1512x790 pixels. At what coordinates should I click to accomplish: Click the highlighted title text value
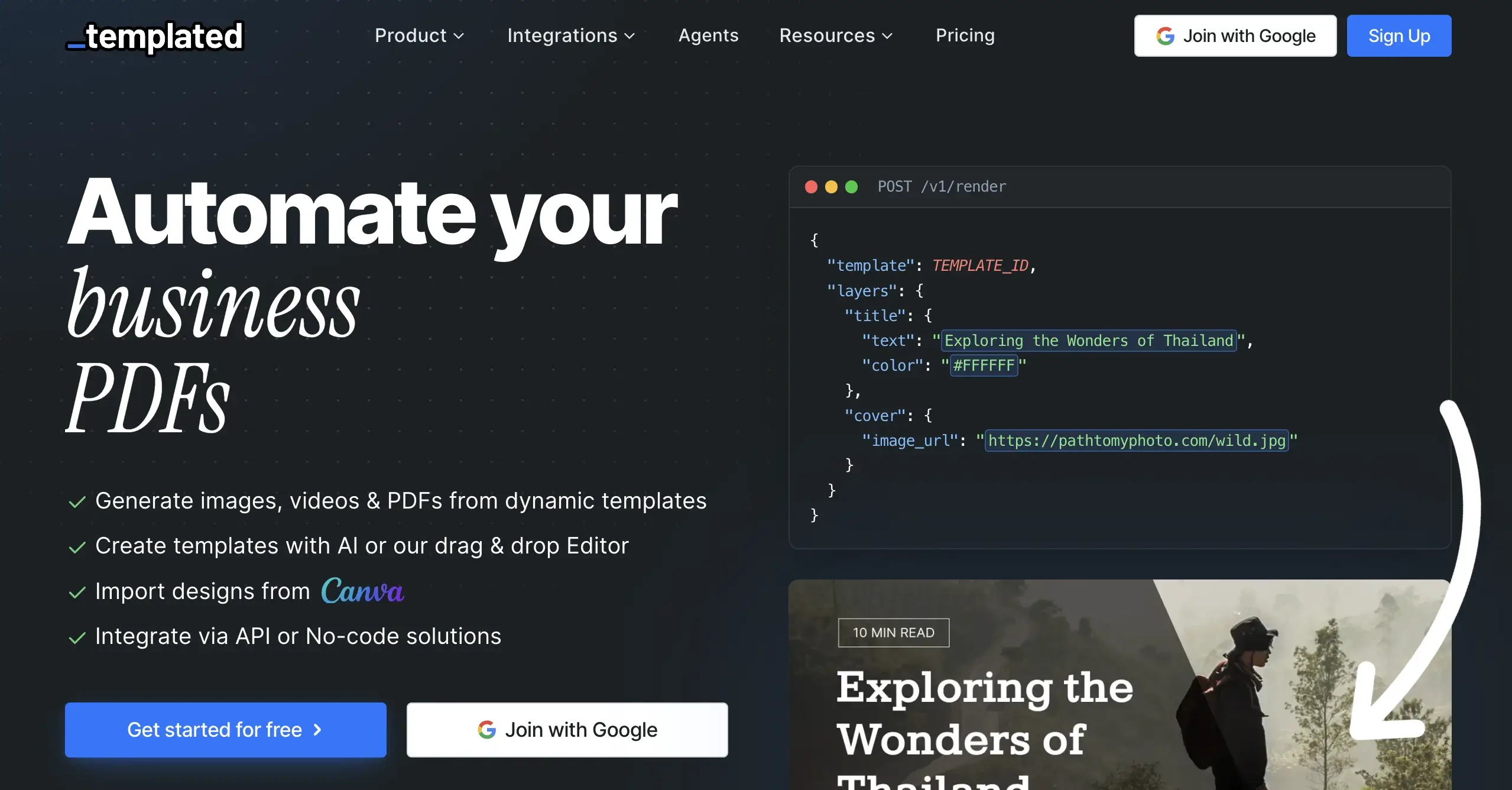1089,341
